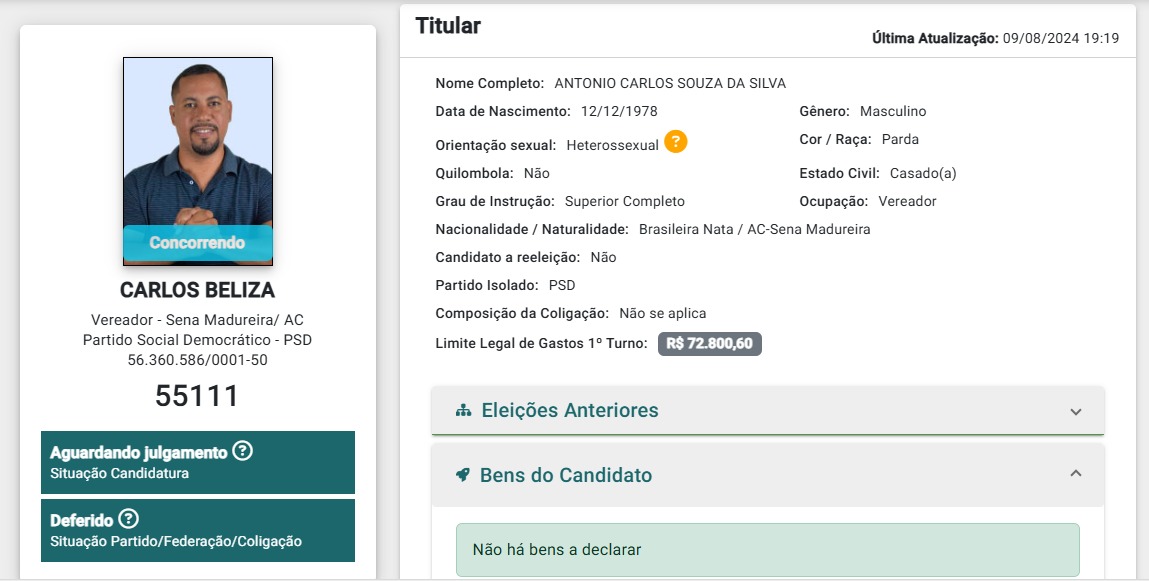Expand Eleições Anteriores with the chevron arrow
The width and height of the screenshot is (1149, 581).
[1076, 411]
